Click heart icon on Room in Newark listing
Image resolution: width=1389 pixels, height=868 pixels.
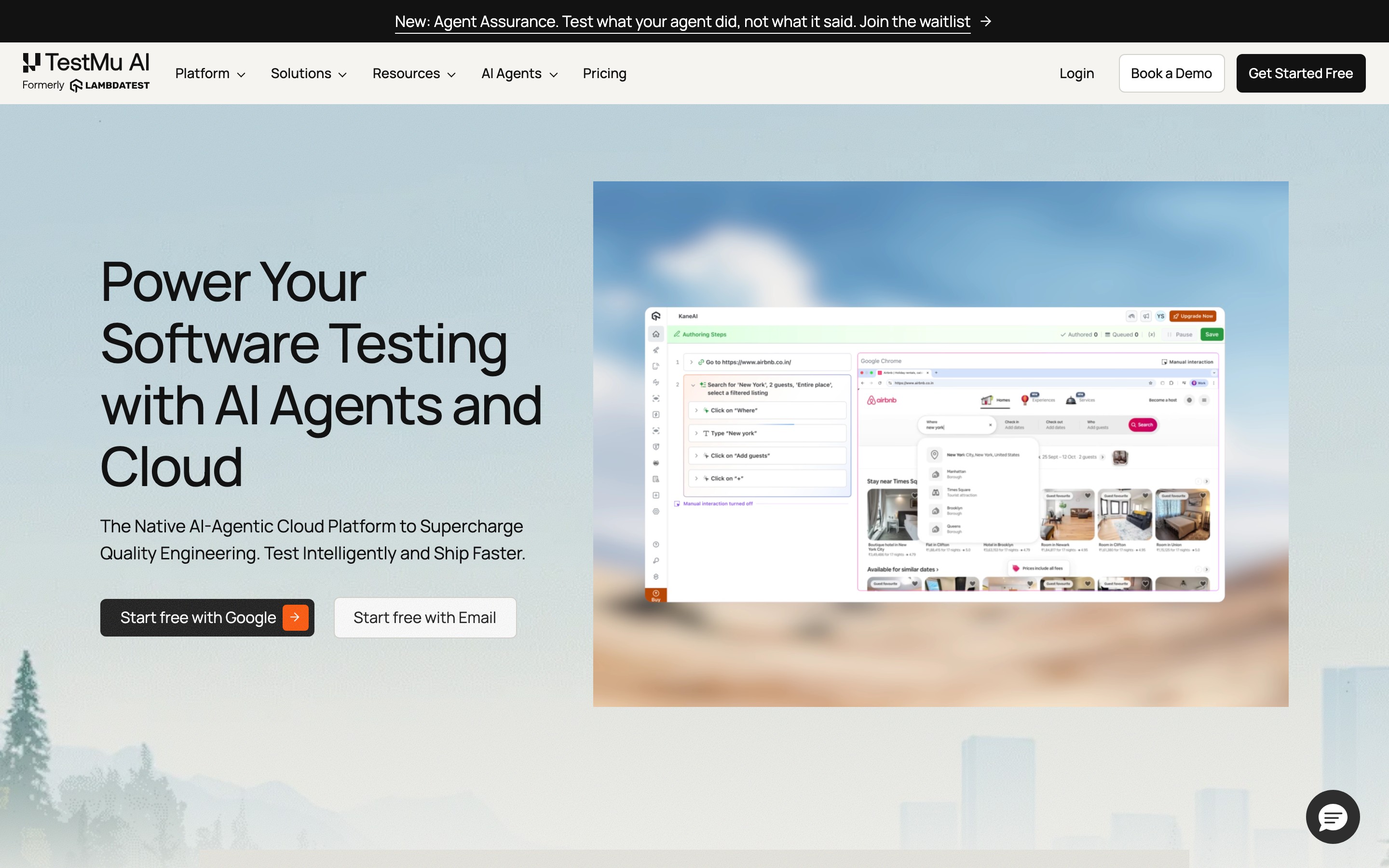pyautogui.click(x=1087, y=495)
